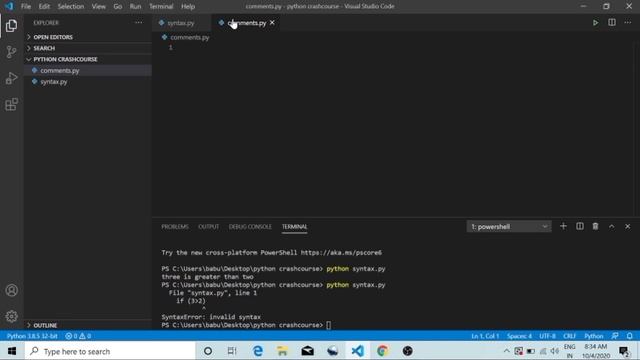
Task: Click the Windows Start button
Action: click(x=12, y=351)
